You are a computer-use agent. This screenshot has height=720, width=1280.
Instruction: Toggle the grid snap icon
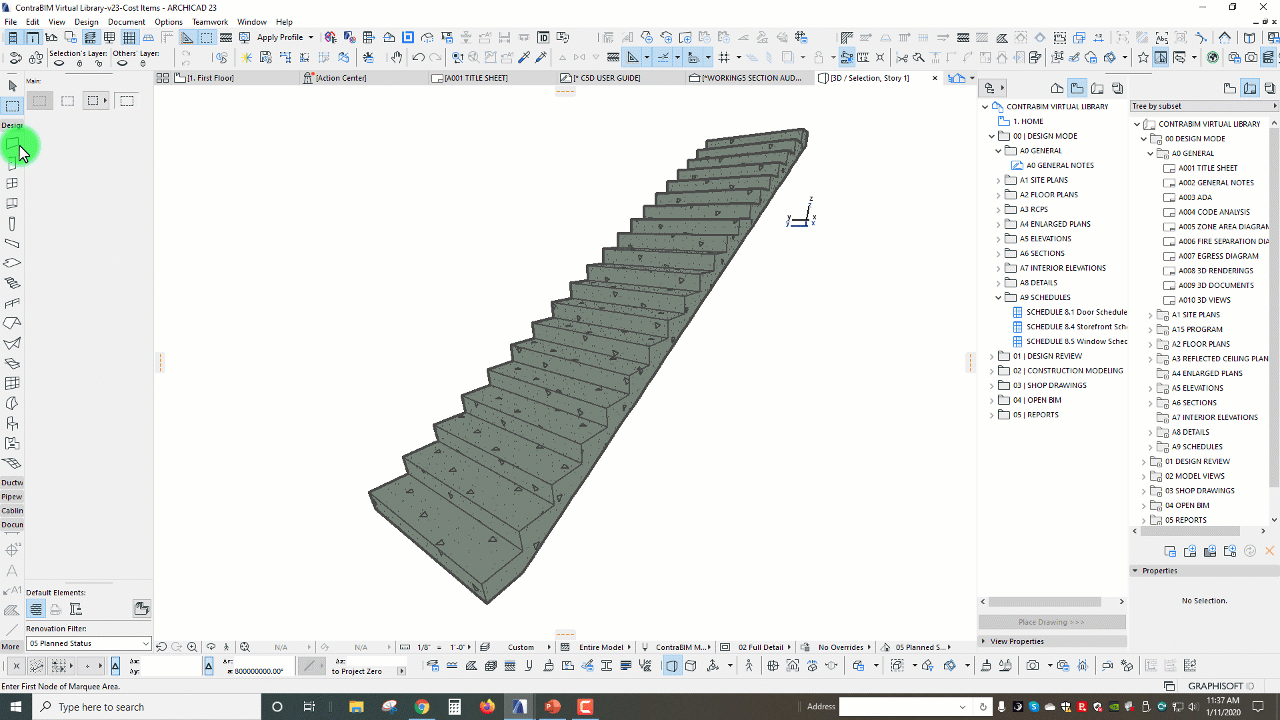724,58
